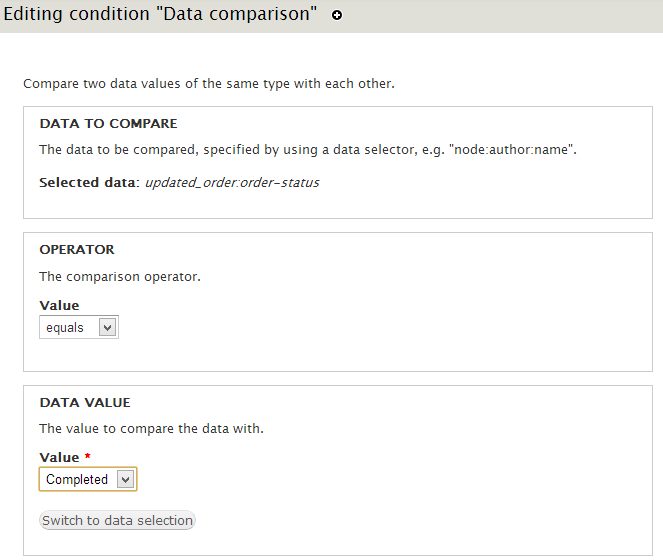The height and width of the screenshot is (560, 663).
Task: Open the "Completed" value dropdown
Action: pyautogui.click(x=87, y=479)
